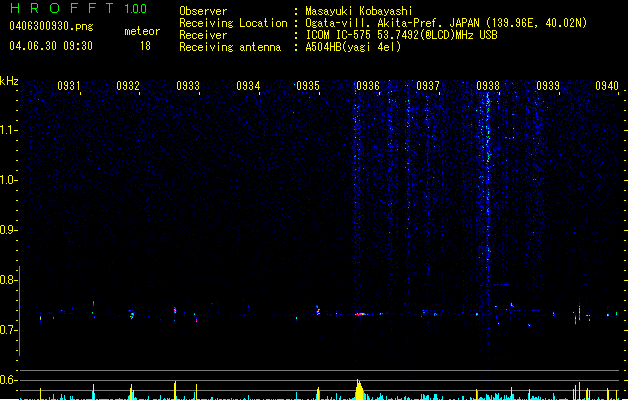This screenshot has width=629, height=400.
Task: Click the 0.8 kHz axis label
Action: (8, 280)
